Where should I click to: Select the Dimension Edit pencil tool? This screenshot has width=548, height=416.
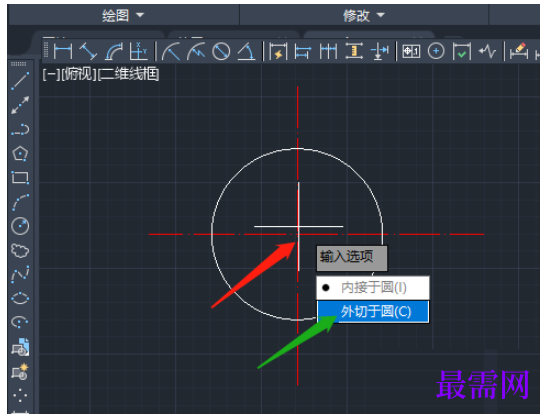click(x=519, y=51)
